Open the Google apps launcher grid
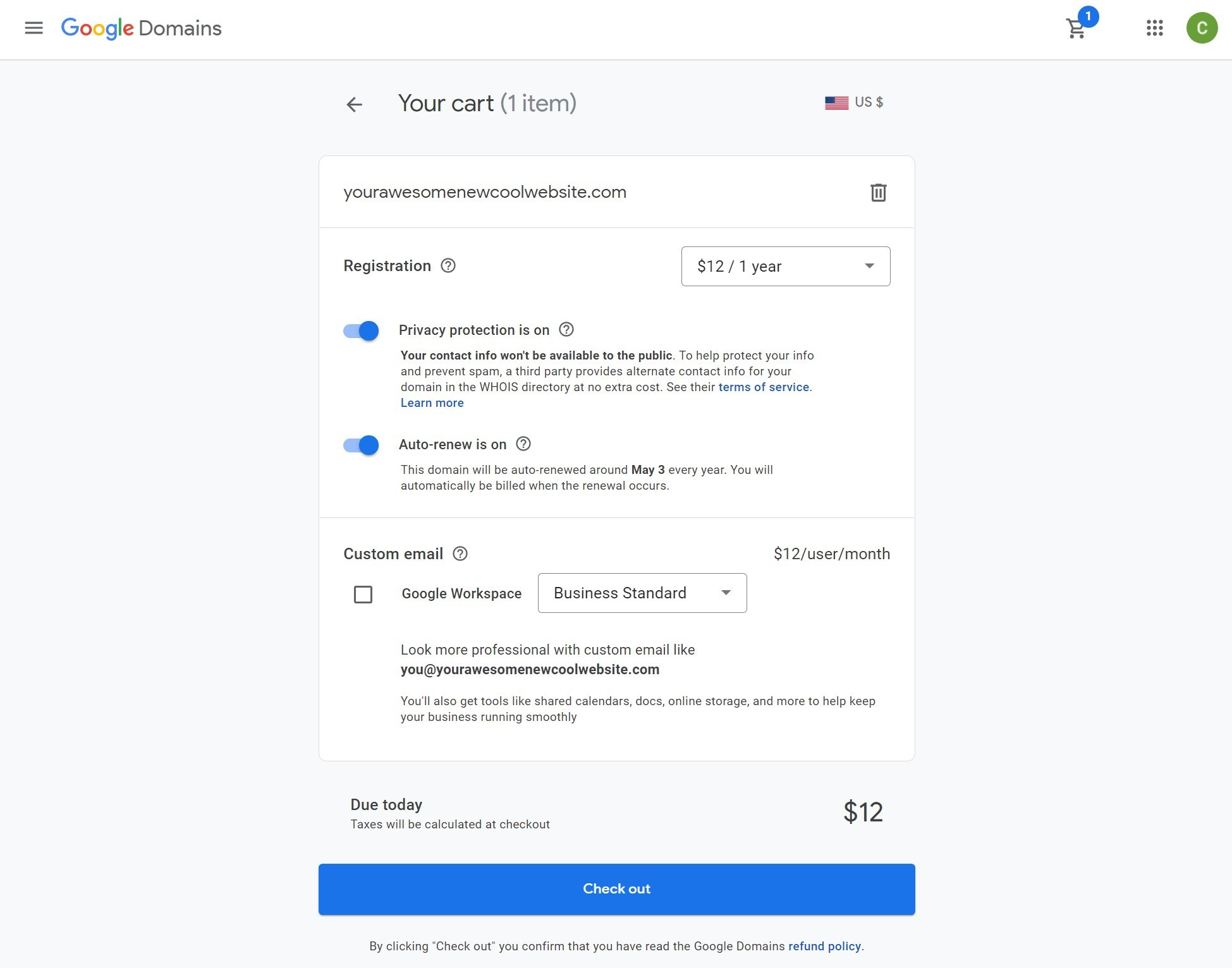 point(1154,28)
